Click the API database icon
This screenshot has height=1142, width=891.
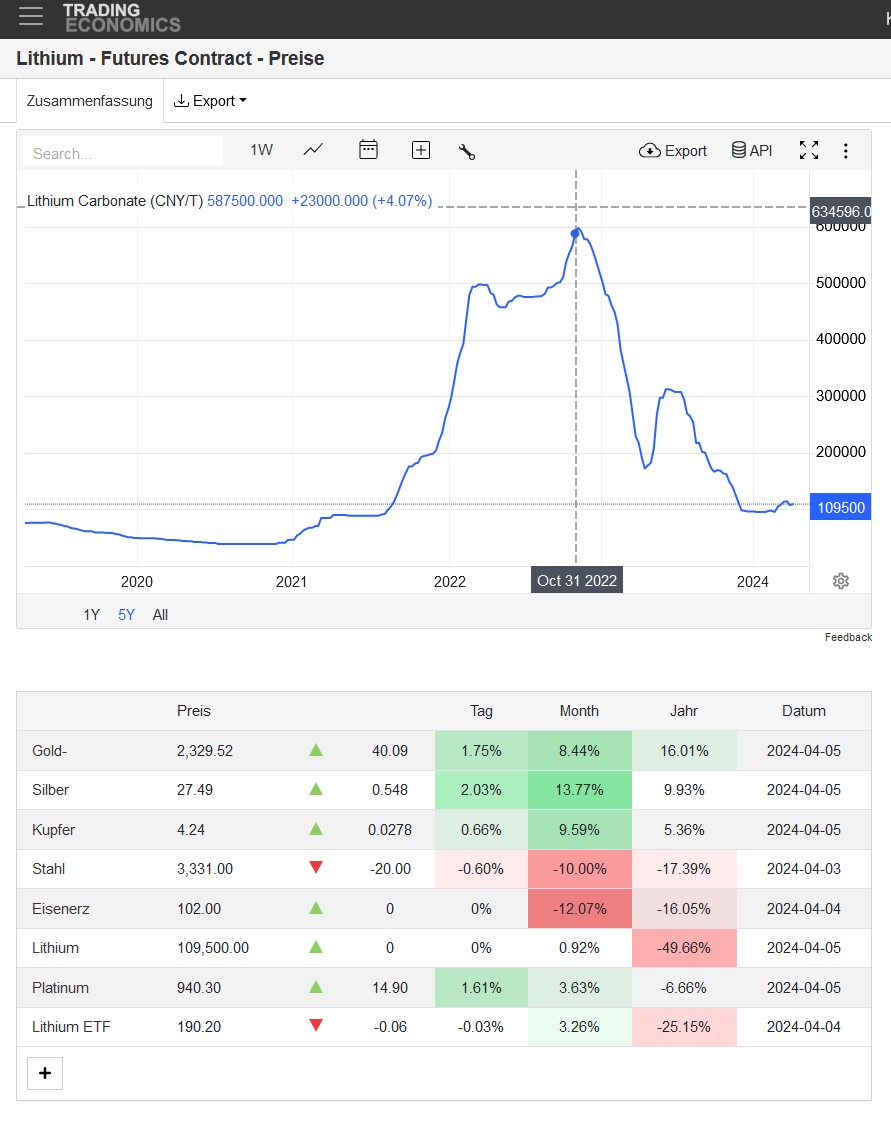[x=752, y=150]
